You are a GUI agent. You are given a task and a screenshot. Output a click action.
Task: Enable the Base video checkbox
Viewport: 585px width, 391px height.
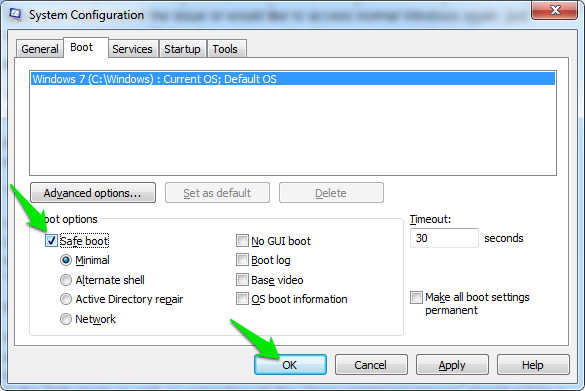[242, 280]
